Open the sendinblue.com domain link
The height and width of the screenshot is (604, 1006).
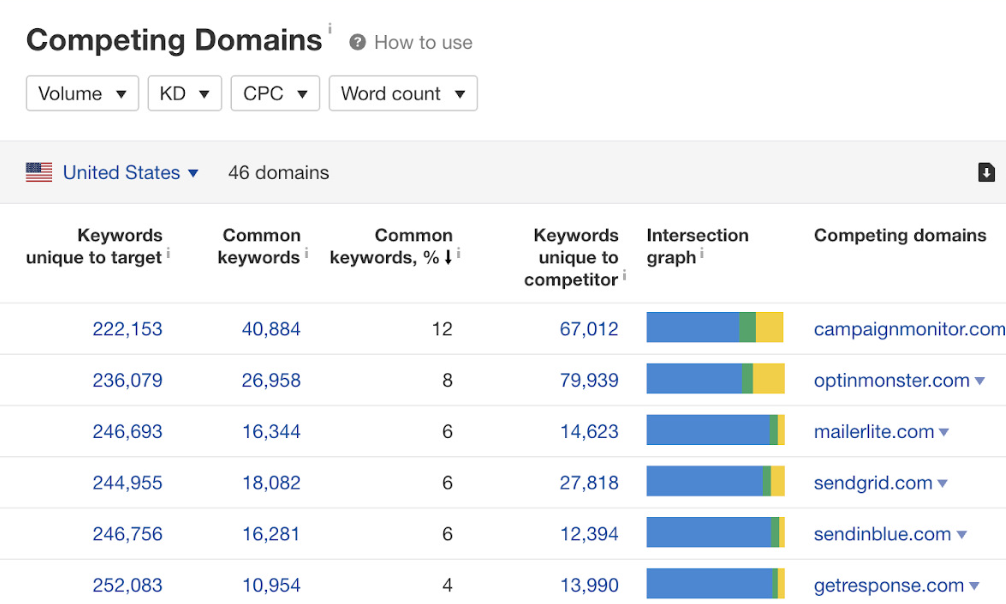(x=882, y=534)
